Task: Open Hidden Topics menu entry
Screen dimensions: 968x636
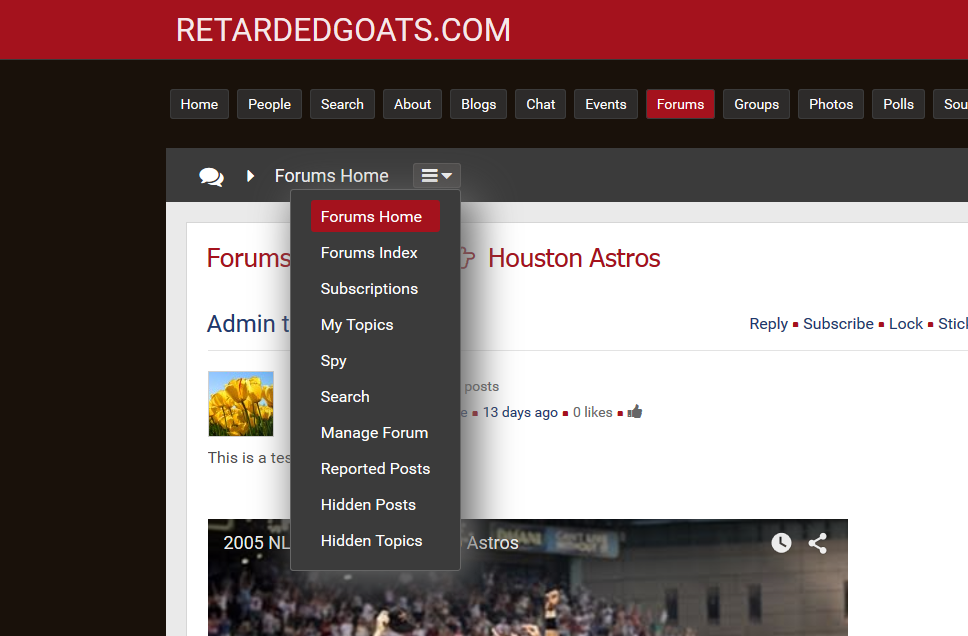Action: [x=371, y=541]
